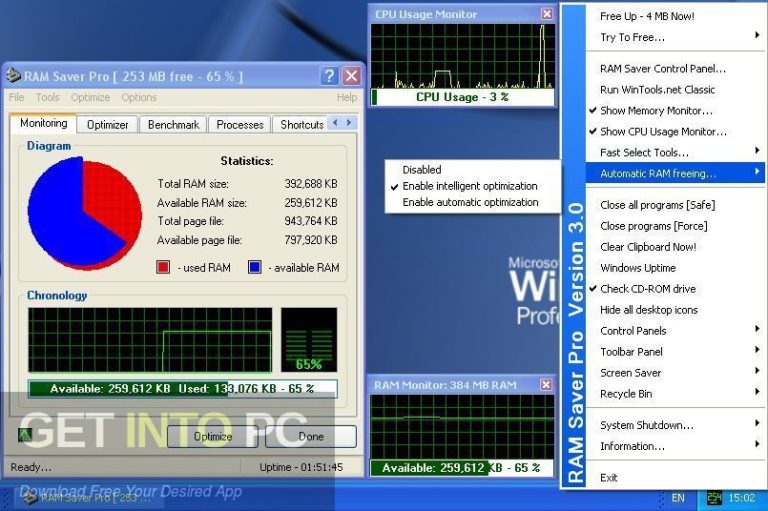The width and height of the screenshot is (768, 511).
Task: Switch to the Monitoring tab
Action: tap(44, 123)
